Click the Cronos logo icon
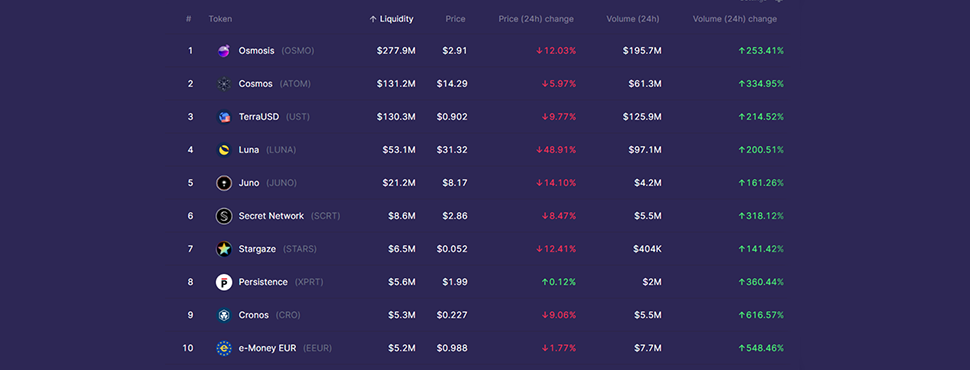970x370 pixels. point(224,316)
